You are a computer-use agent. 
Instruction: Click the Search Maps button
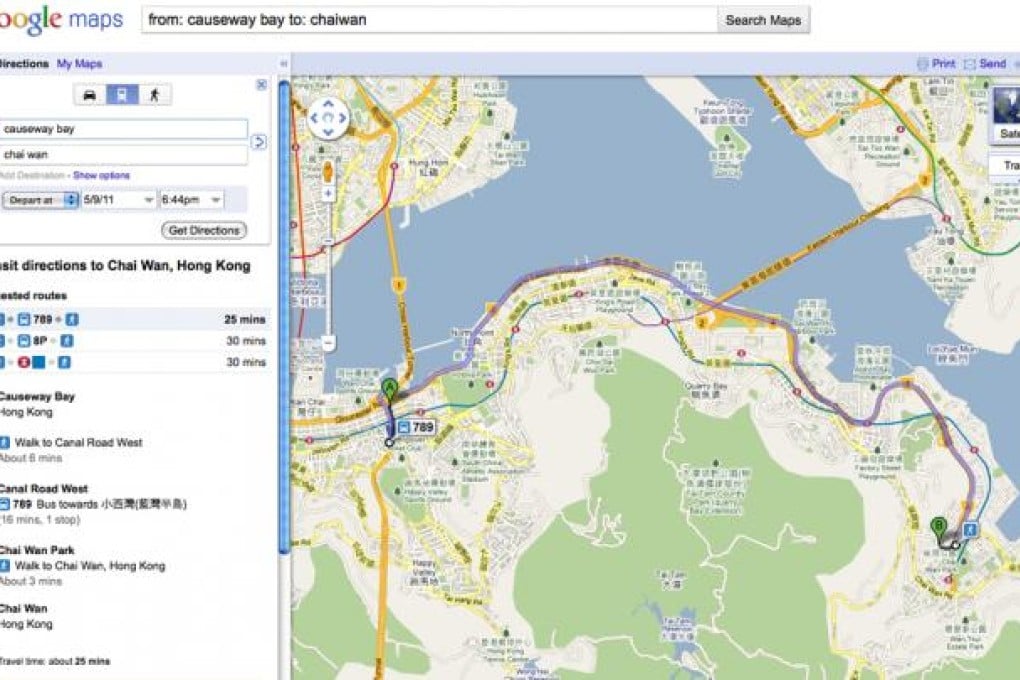[763, 20]
